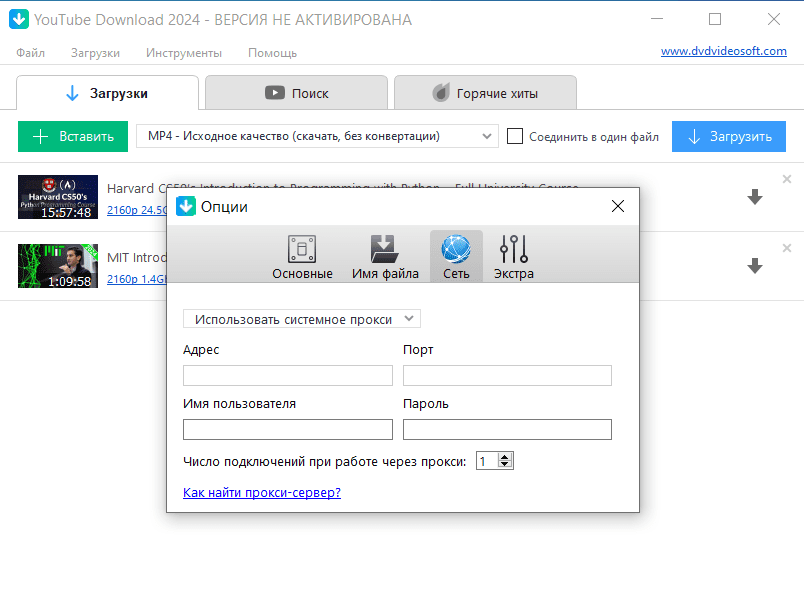804x600 pixels.
Task: Close the Опции dialog
Action: point(618,206)
